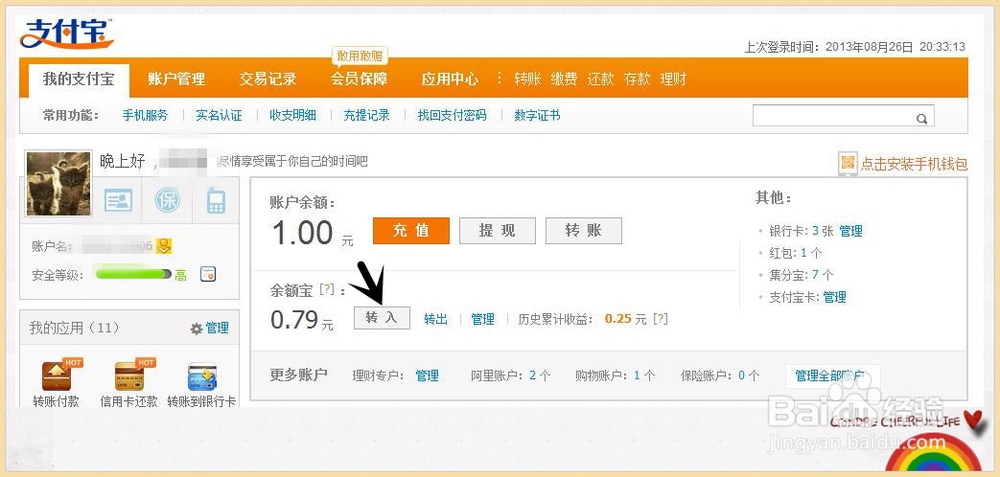Click the cat avatar photo

pos(58,183)
